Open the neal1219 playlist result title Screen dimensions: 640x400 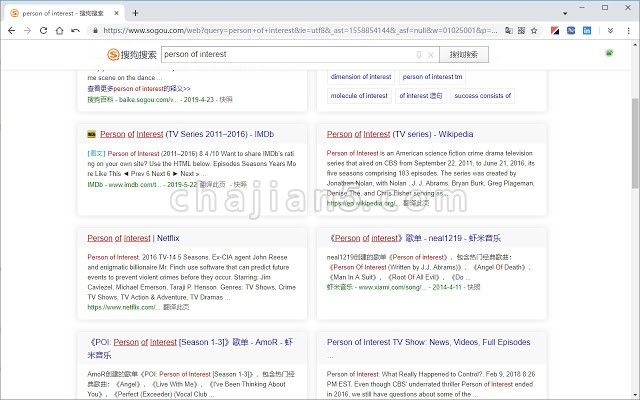pyautogui.click(x=414, y=238)
